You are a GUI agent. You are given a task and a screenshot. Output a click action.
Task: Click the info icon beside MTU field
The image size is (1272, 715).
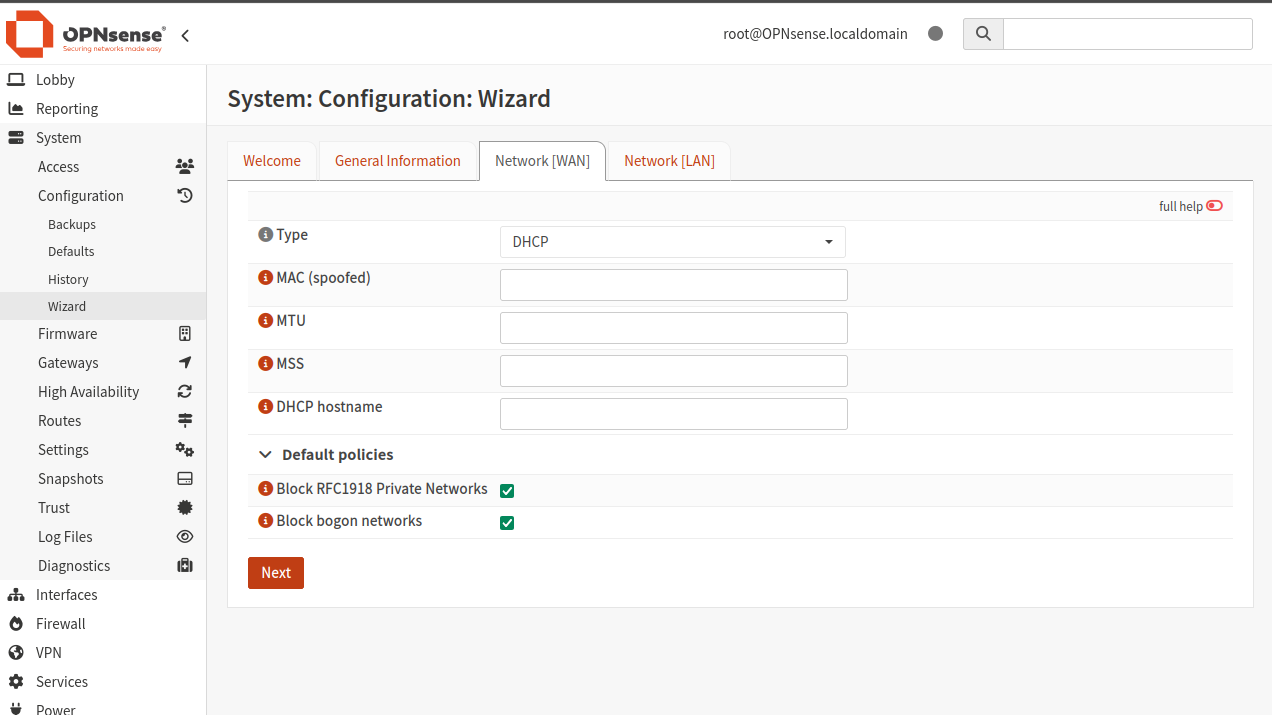point(265,320)
